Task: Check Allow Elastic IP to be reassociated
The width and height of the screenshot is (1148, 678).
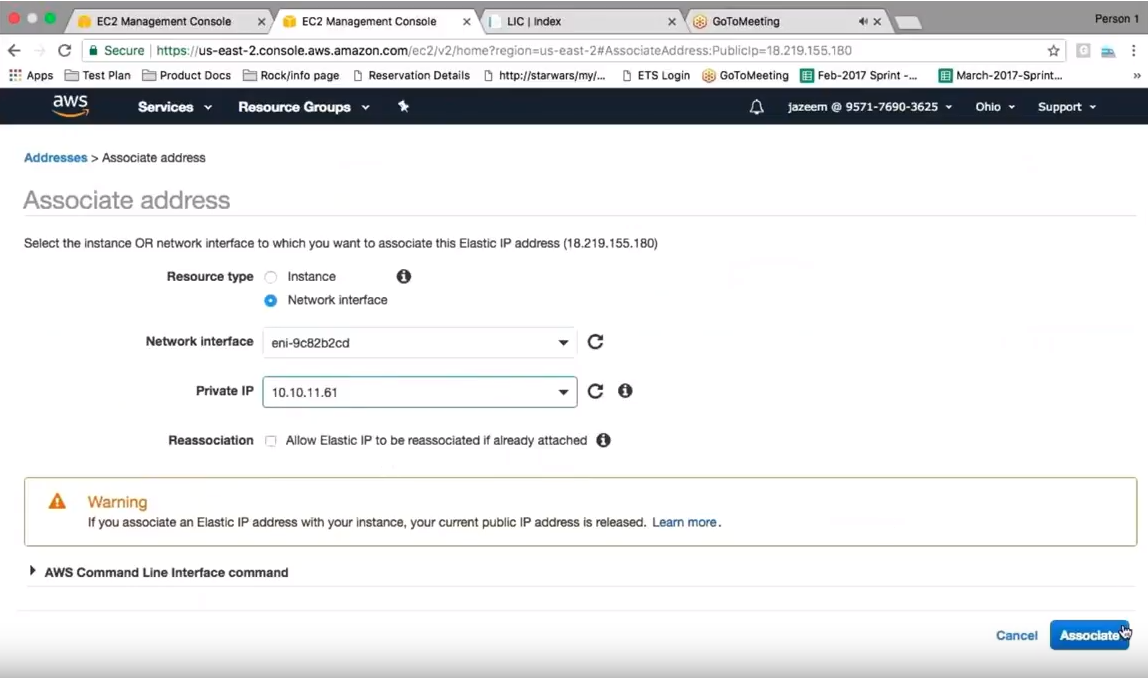Action: click(271, 441)
